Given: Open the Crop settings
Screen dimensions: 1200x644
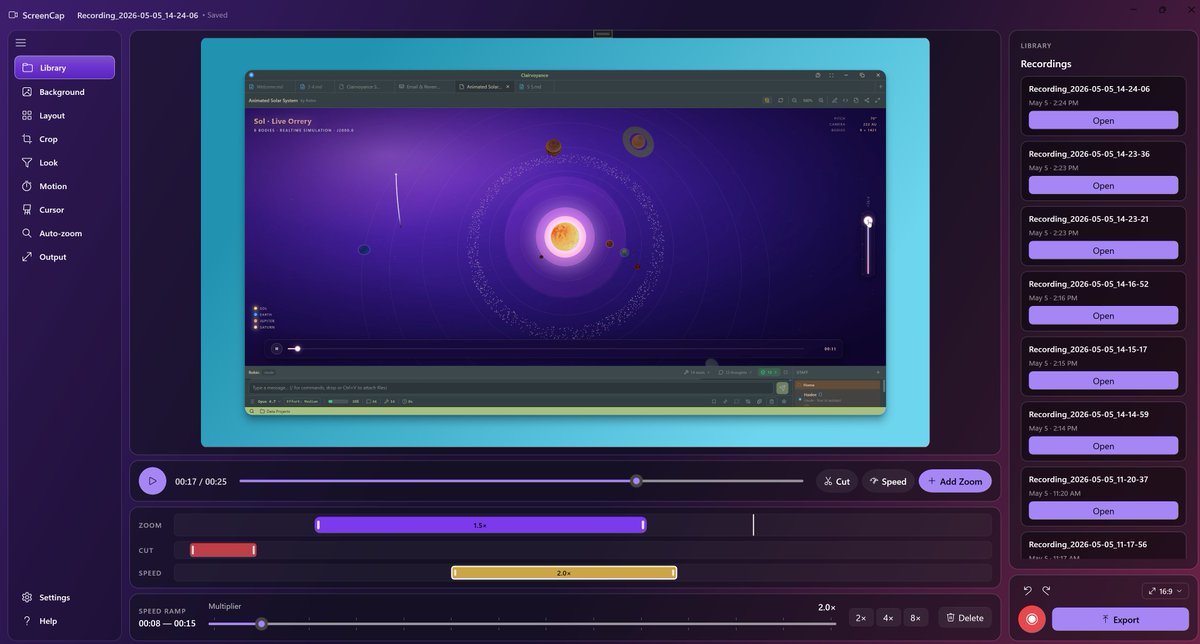Looking at the screenshot, I should tap(64, 139).
